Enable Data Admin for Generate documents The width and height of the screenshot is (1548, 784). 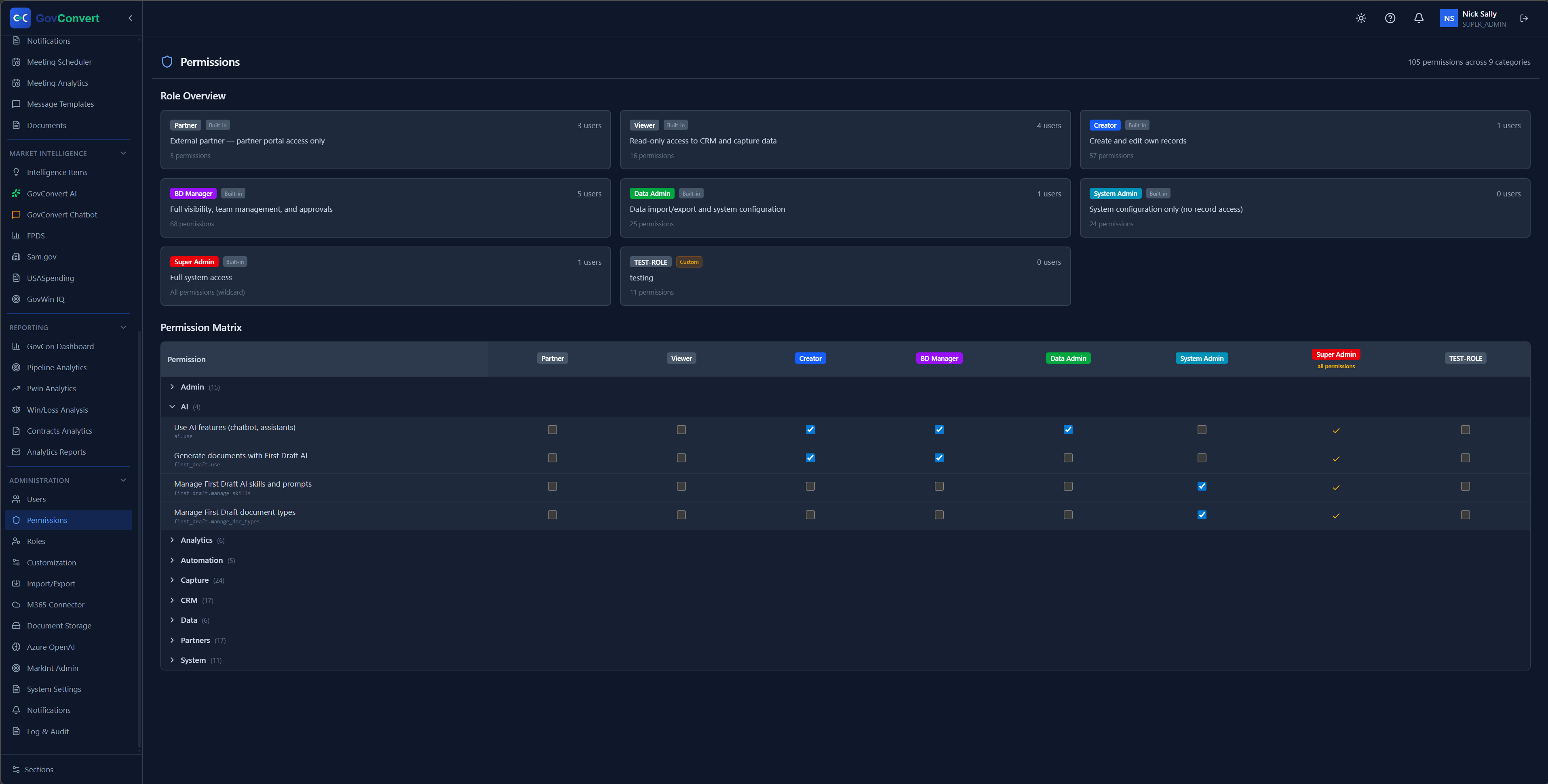tap(1068, 458)
